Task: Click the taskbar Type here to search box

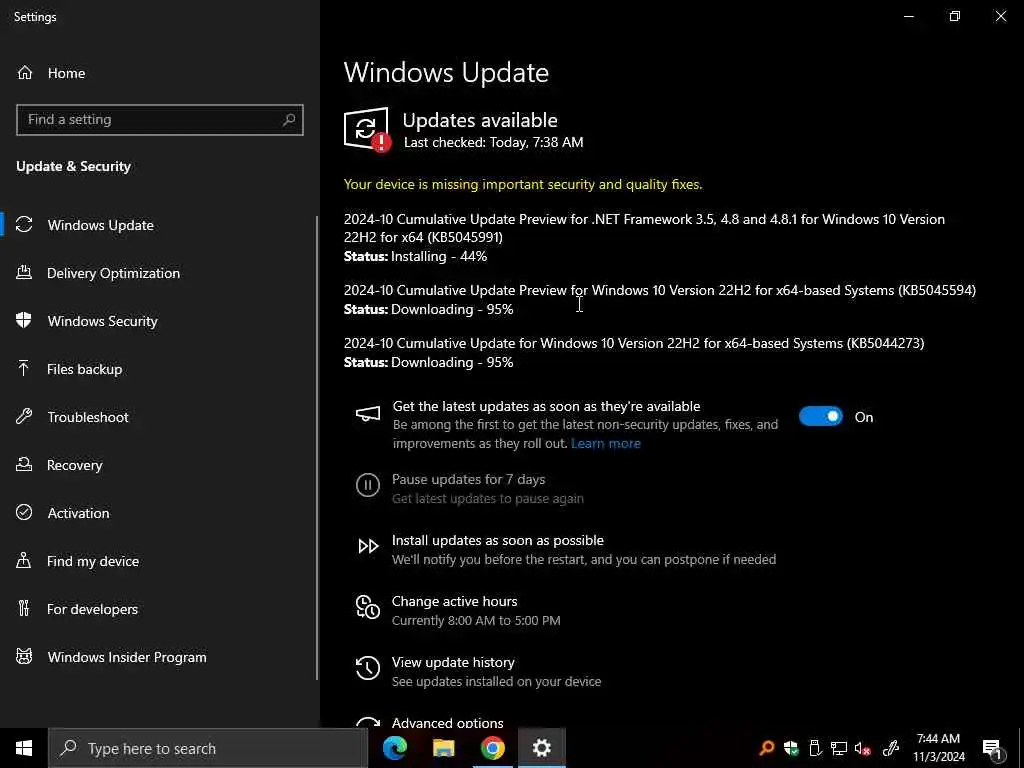Action: click(208, 748)
